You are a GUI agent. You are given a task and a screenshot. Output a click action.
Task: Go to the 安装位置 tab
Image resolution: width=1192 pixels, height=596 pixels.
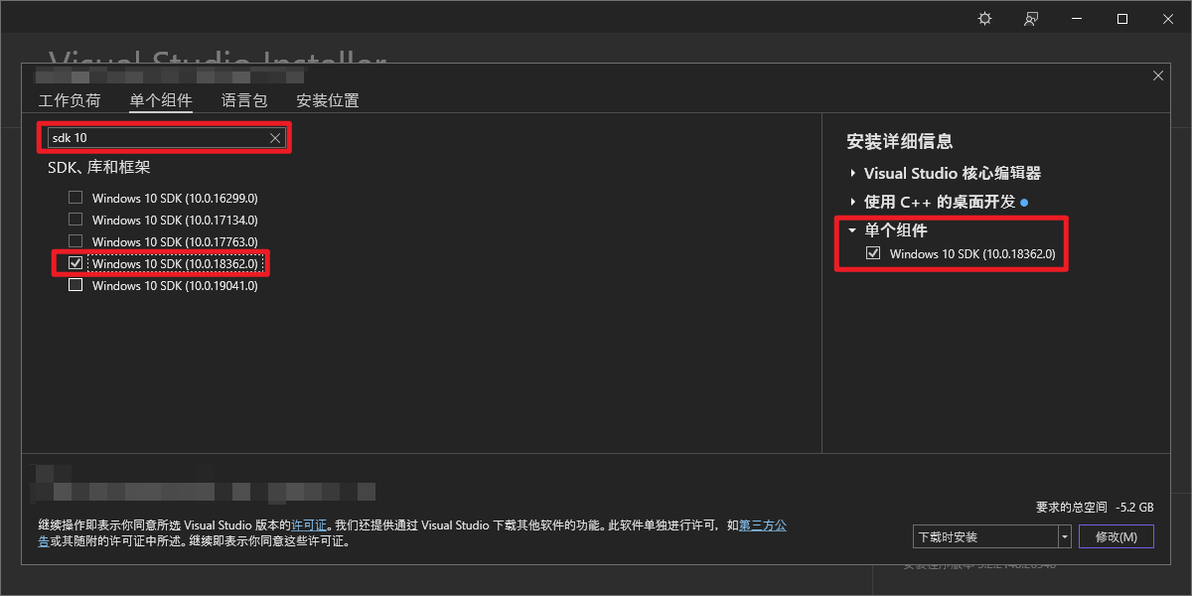tap(328, 100)
